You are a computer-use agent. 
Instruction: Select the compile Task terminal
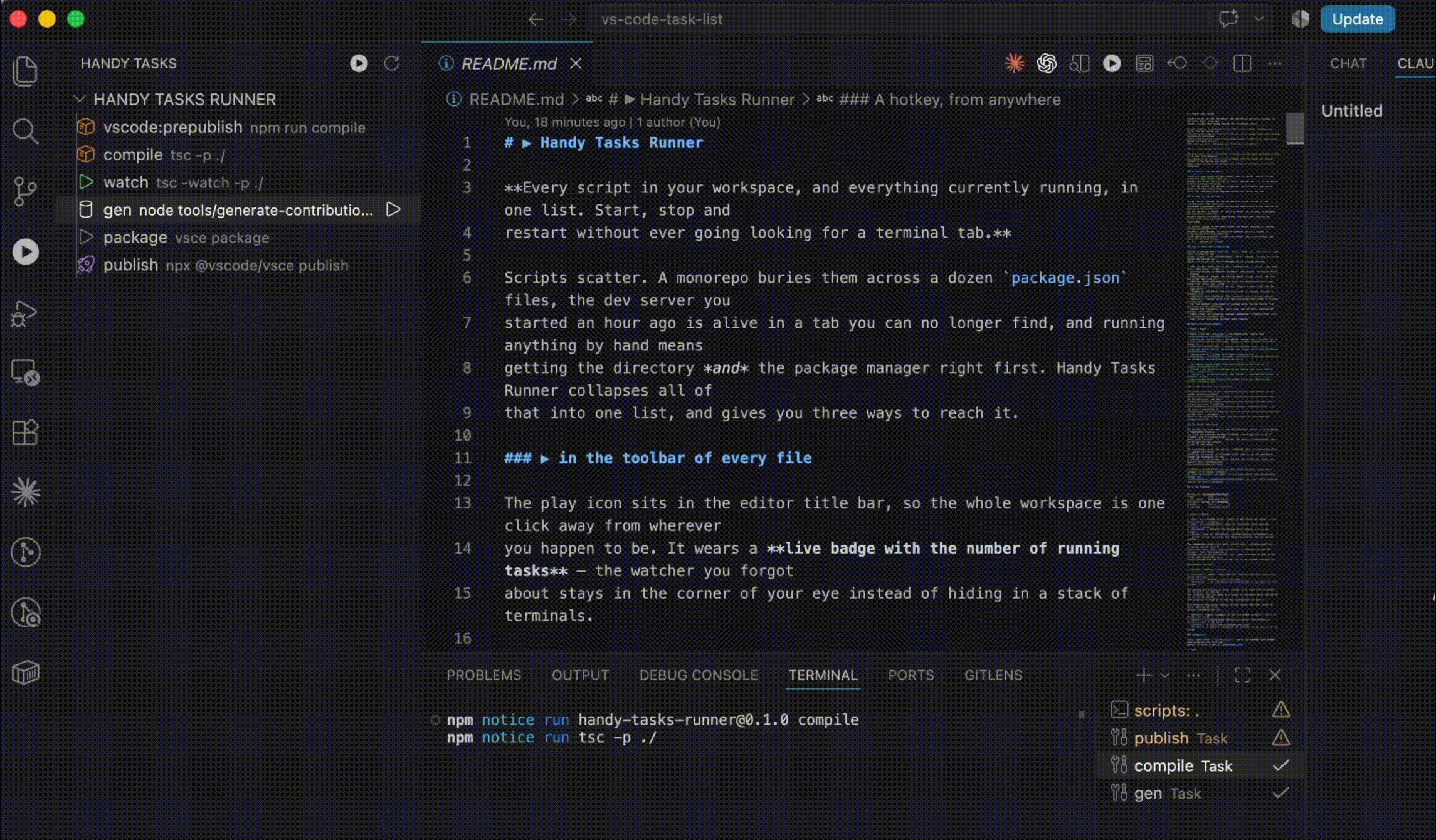point(1200,765)
